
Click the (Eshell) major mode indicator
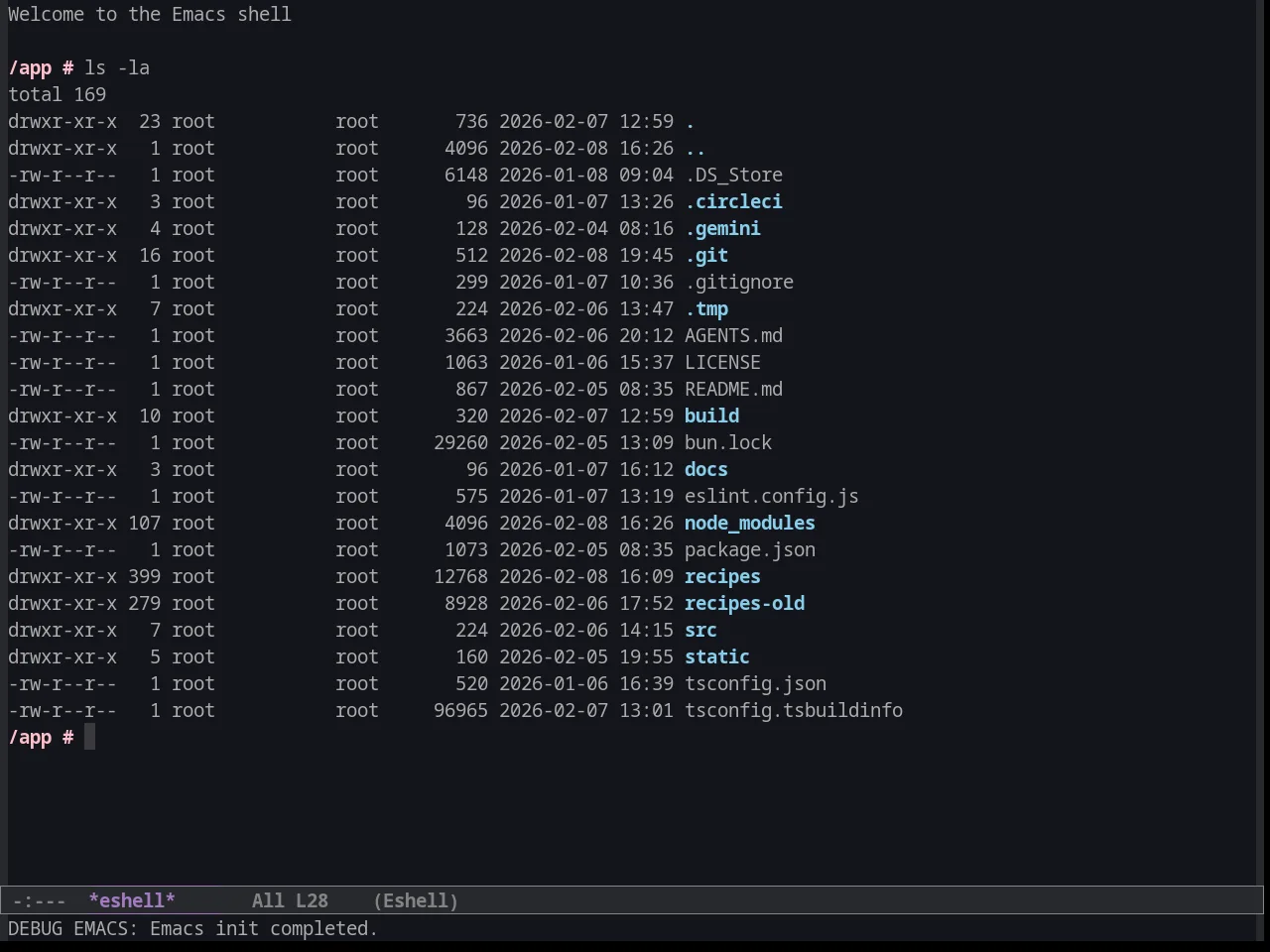click(x=416, y=900)
